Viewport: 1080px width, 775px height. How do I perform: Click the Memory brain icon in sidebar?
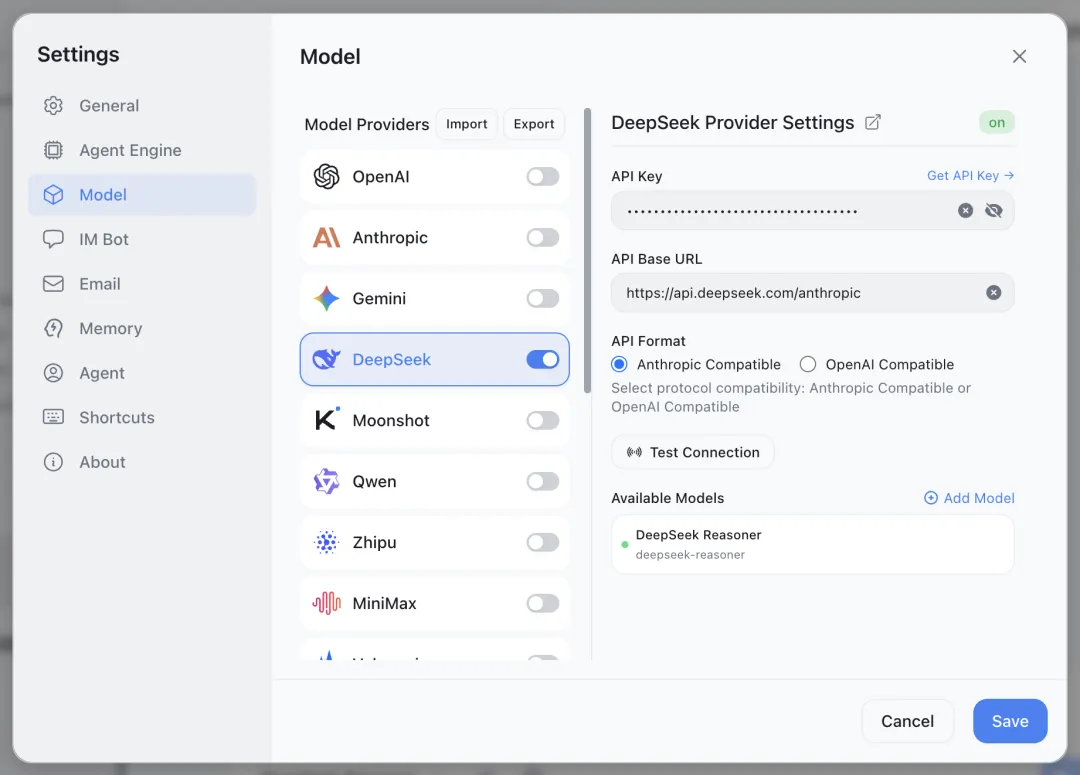pos(53,328)
